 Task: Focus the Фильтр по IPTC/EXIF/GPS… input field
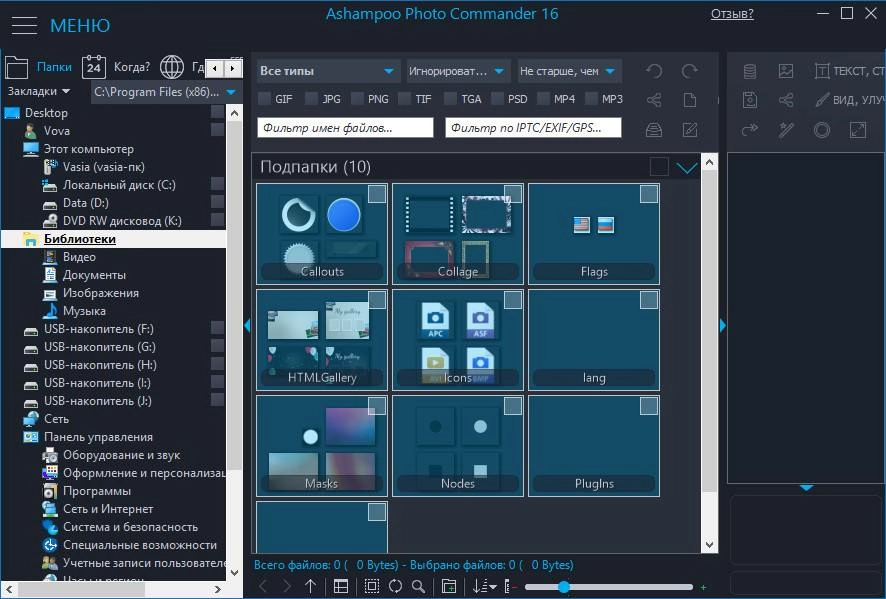click(533, 128)
